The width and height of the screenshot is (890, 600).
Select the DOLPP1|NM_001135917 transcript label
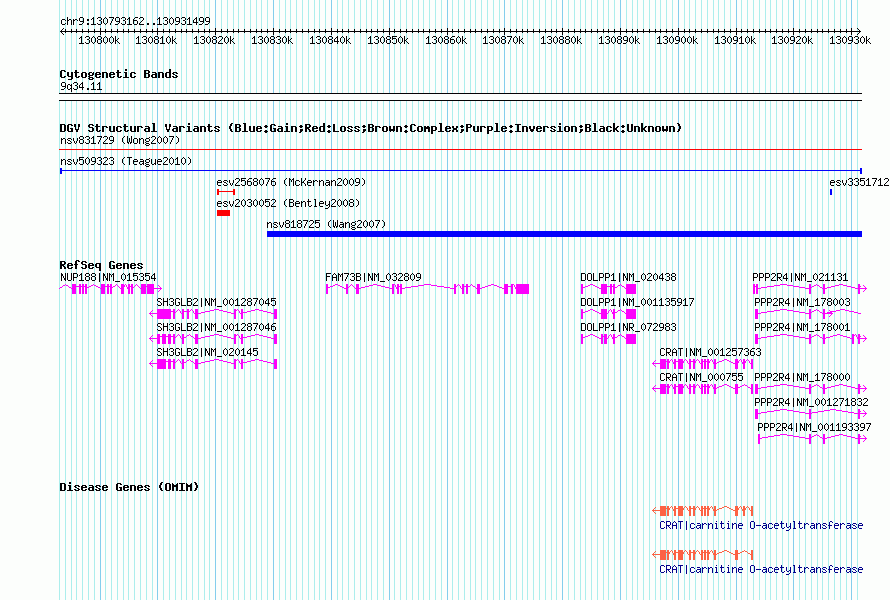tap(637, 302)
